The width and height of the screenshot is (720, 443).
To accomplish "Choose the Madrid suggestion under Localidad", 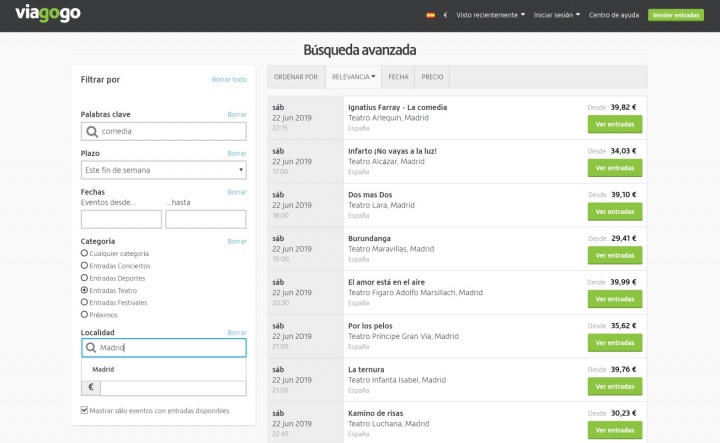I will coord(103,369).
